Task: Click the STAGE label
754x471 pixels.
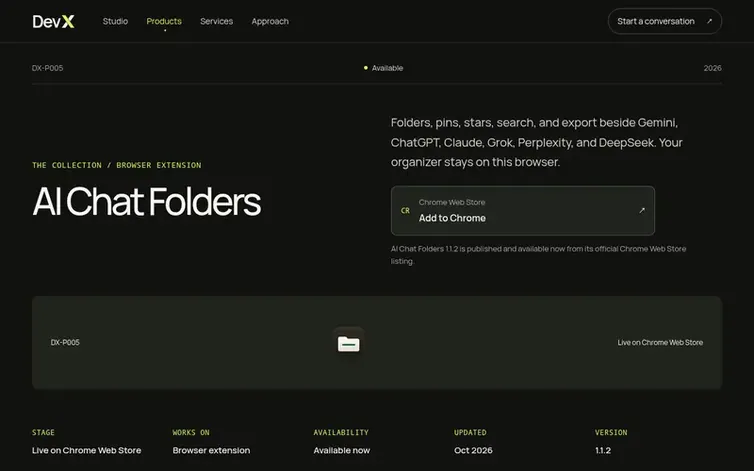Action: point(43,433)
